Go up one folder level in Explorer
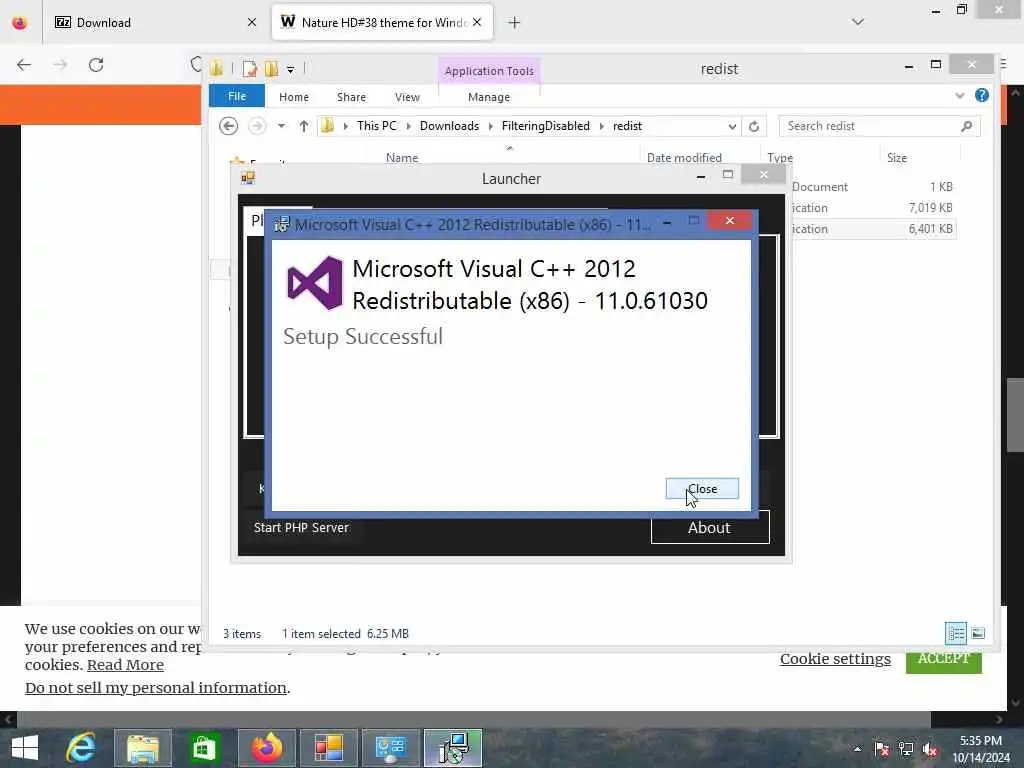The width and height of the screenshot is (1024, 768). pyautogui.click(x=303, y=126)
